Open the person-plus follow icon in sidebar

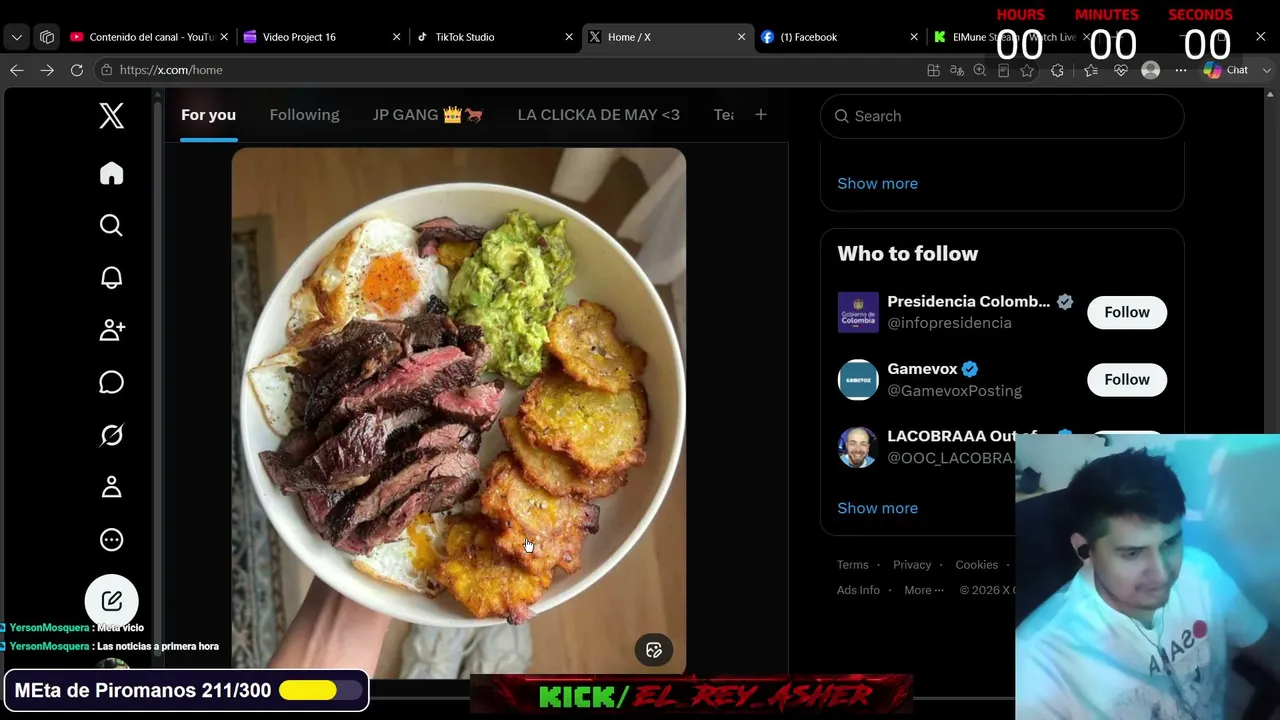pos(111,330)
